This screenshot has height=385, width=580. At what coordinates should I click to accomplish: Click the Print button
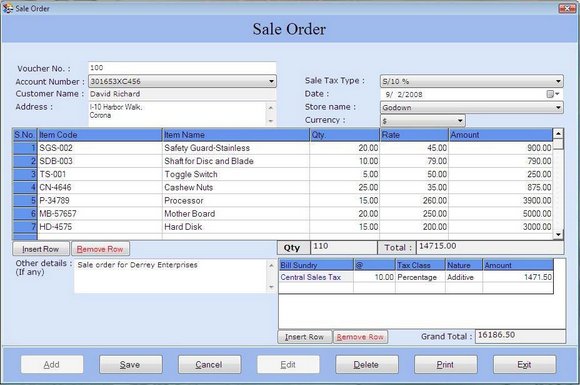[x=445, y=365]
